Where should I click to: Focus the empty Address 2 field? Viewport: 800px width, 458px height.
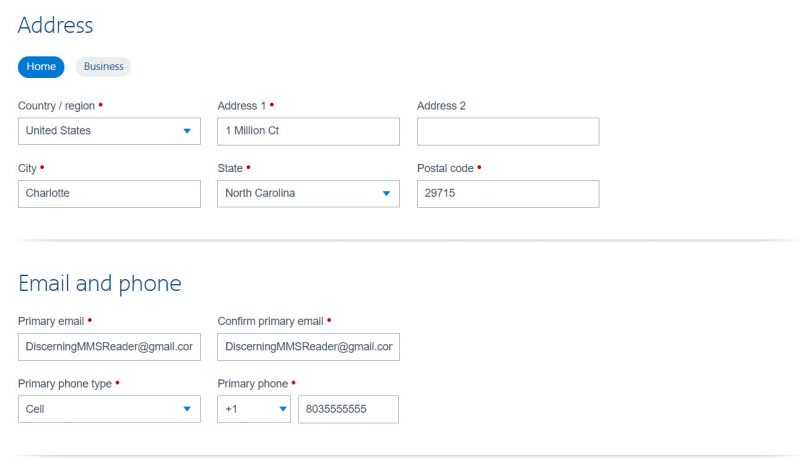[x=508, y=131]
